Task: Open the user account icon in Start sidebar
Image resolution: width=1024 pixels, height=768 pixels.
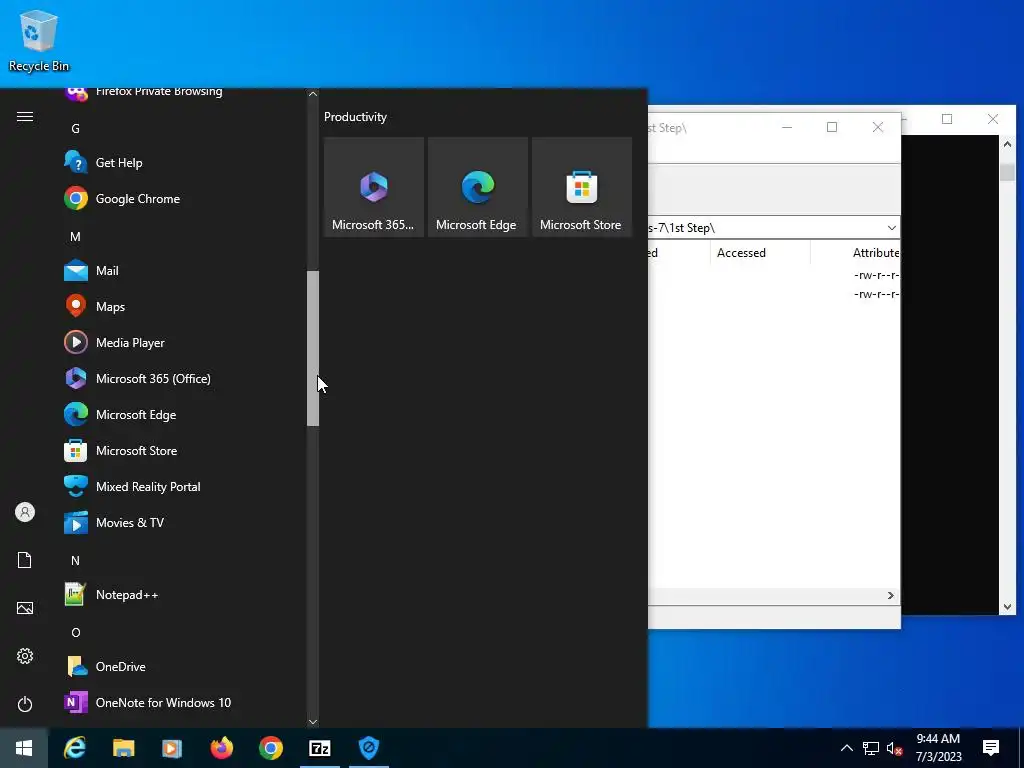Action: coord(25,512)
